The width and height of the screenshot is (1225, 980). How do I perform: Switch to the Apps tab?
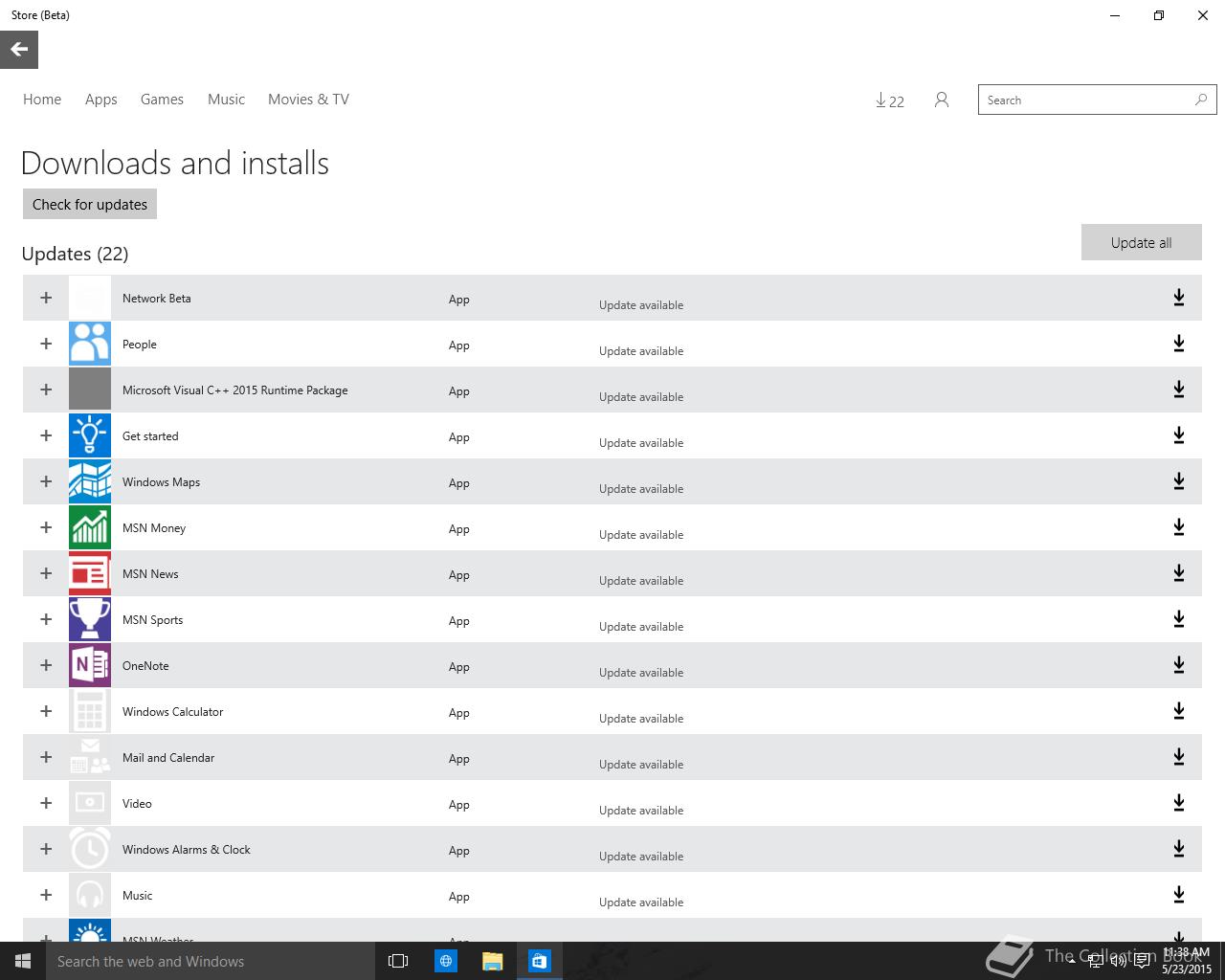coord(100,100)
